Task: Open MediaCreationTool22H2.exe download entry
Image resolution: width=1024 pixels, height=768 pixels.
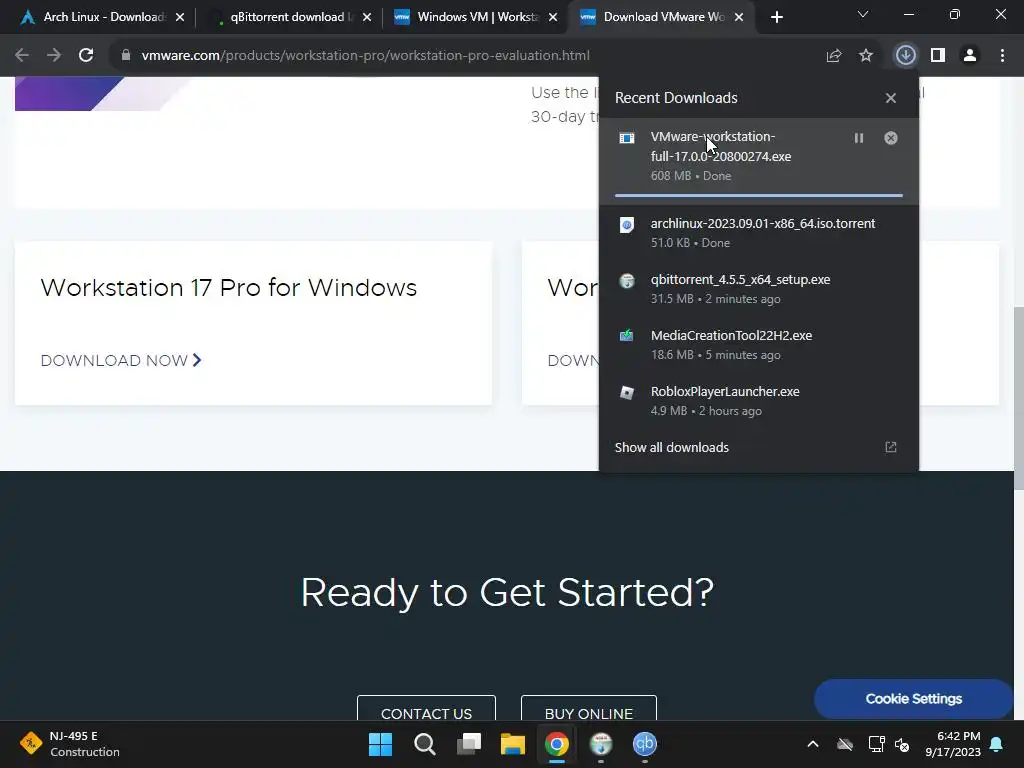Action: point(758,345)
